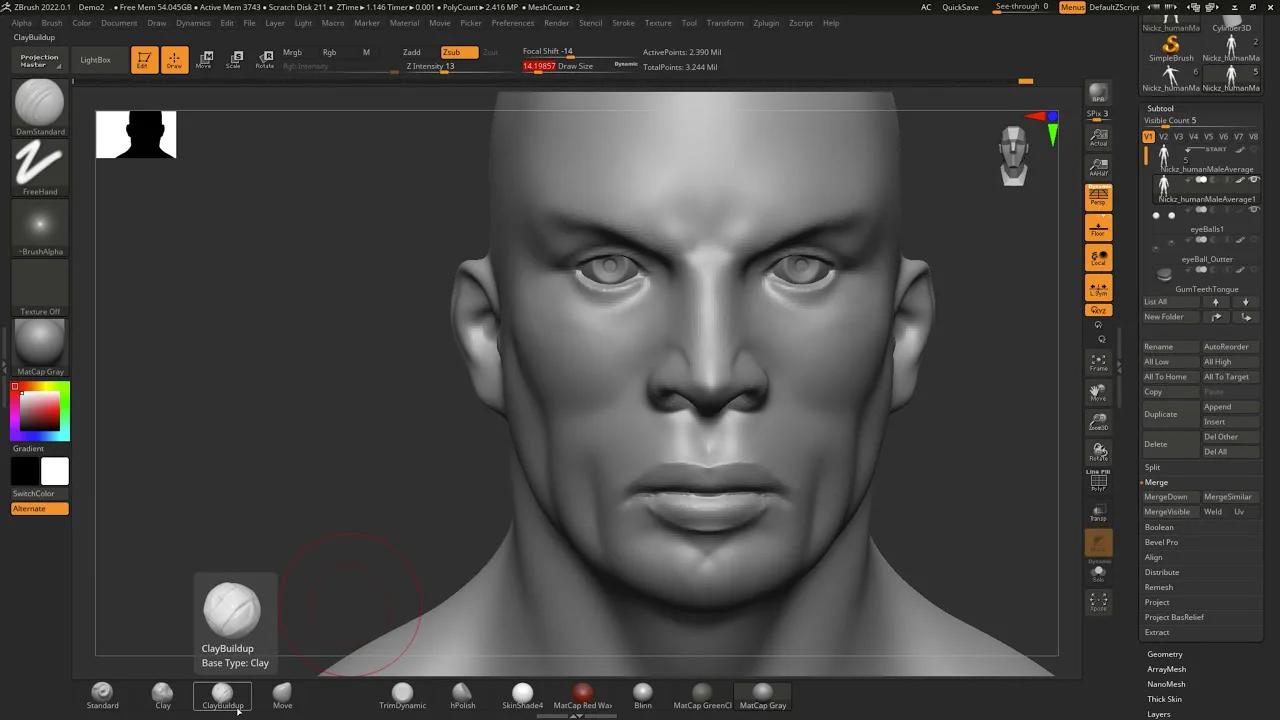Select the Standard brush in bottom shelf
Viewport: 1280px width, 720px height.
tap(102, 696)
